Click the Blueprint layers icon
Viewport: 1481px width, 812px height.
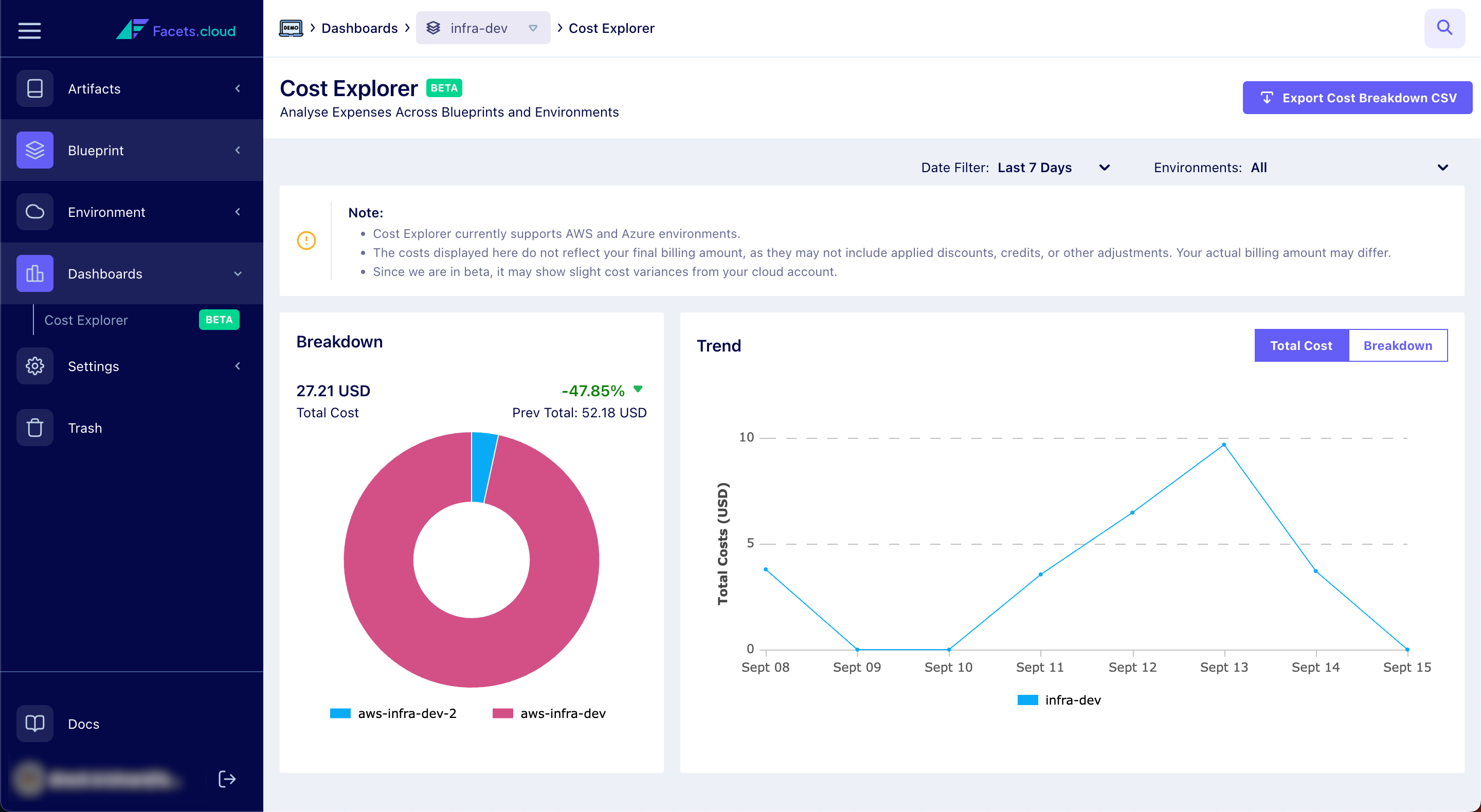(34, 150)
